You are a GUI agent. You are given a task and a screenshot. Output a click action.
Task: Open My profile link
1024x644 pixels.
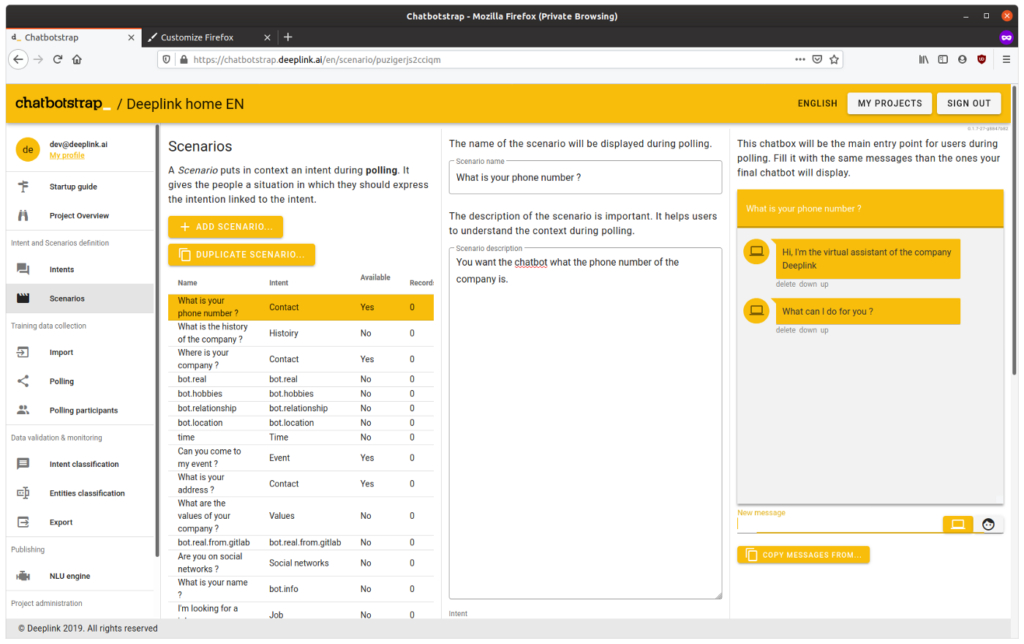click(x=67, y=155)
